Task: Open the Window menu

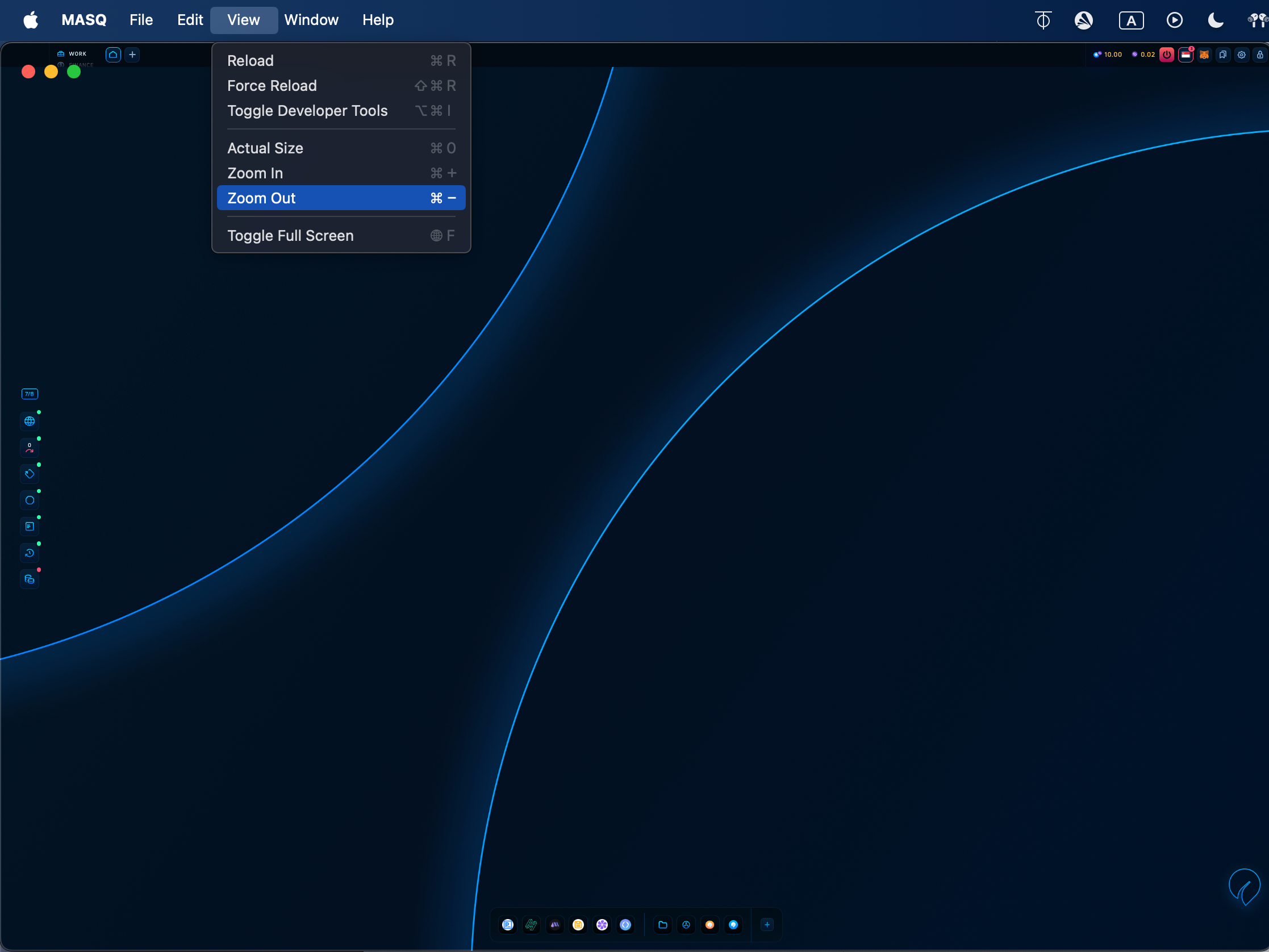Action: tap(311, 20)
